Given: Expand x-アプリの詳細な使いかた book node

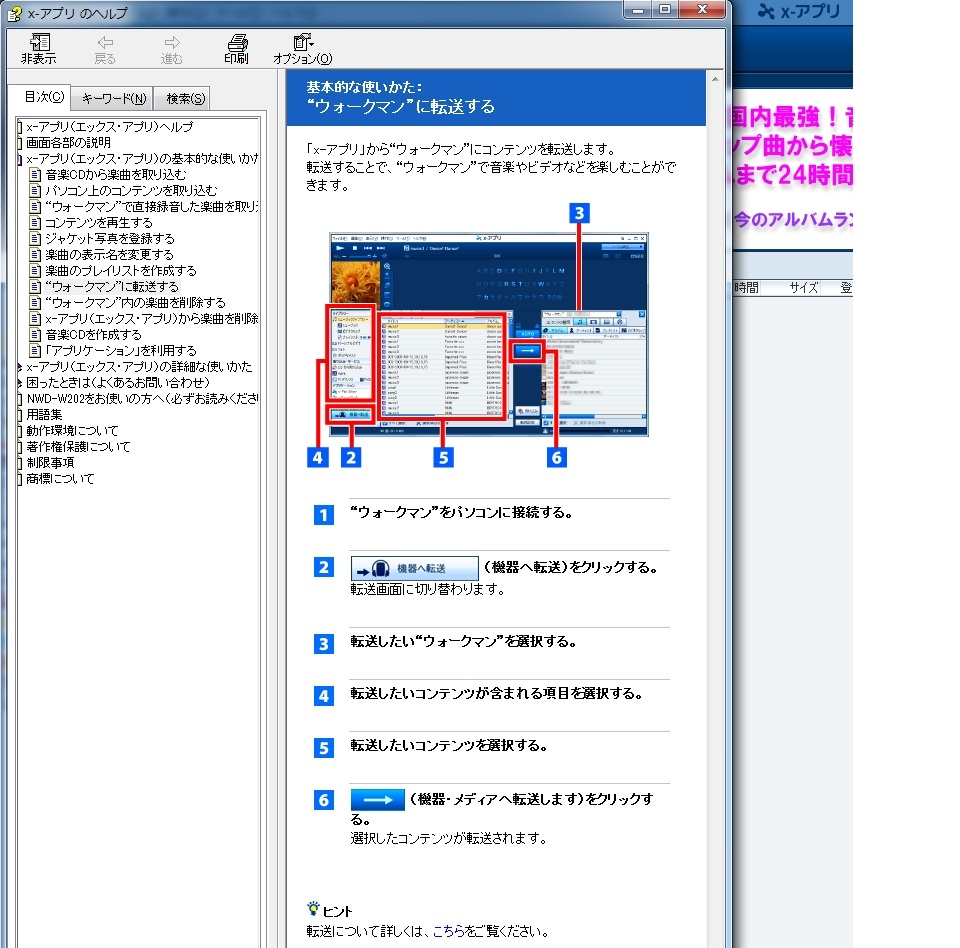Looking at the screenshot, I should 20,367.
